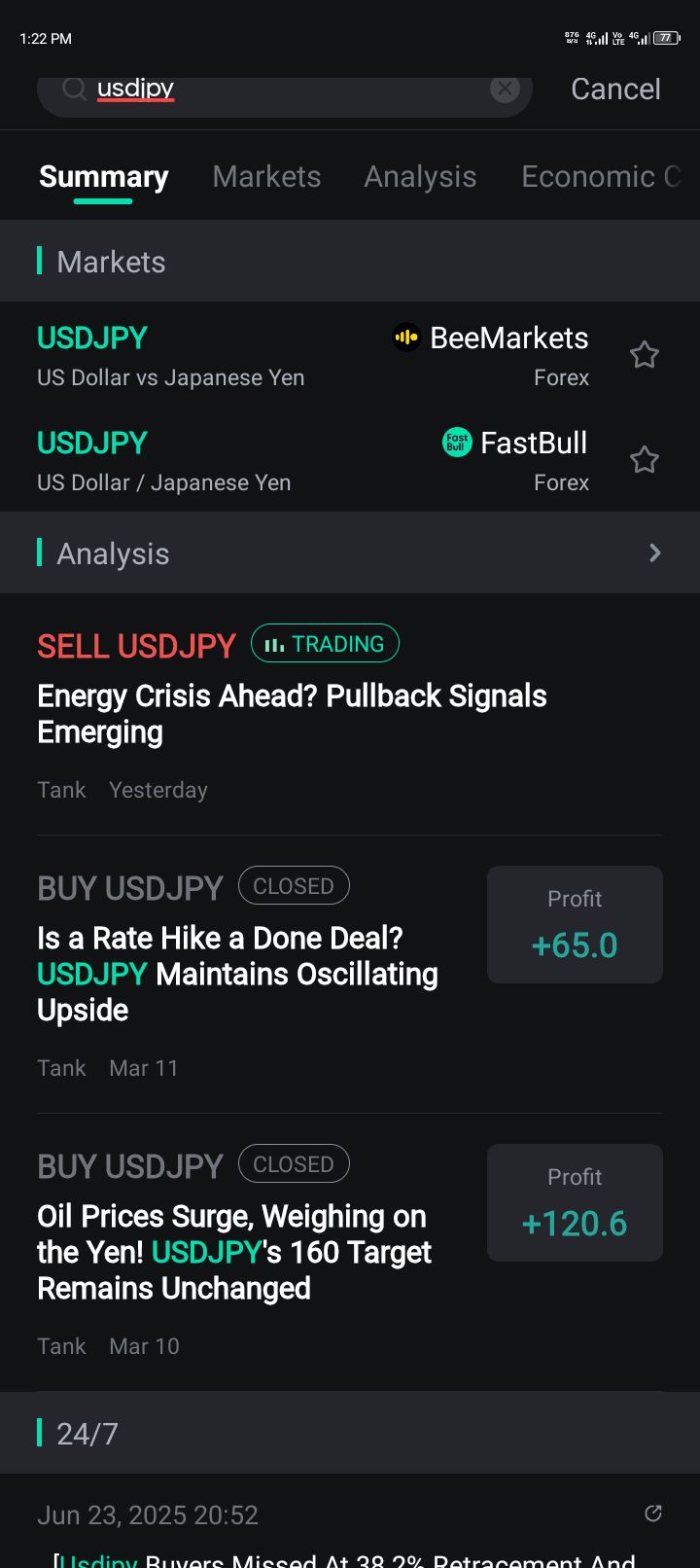
Task: Tap the +120.6 Profit box
Action: [x=575, y=1203]
